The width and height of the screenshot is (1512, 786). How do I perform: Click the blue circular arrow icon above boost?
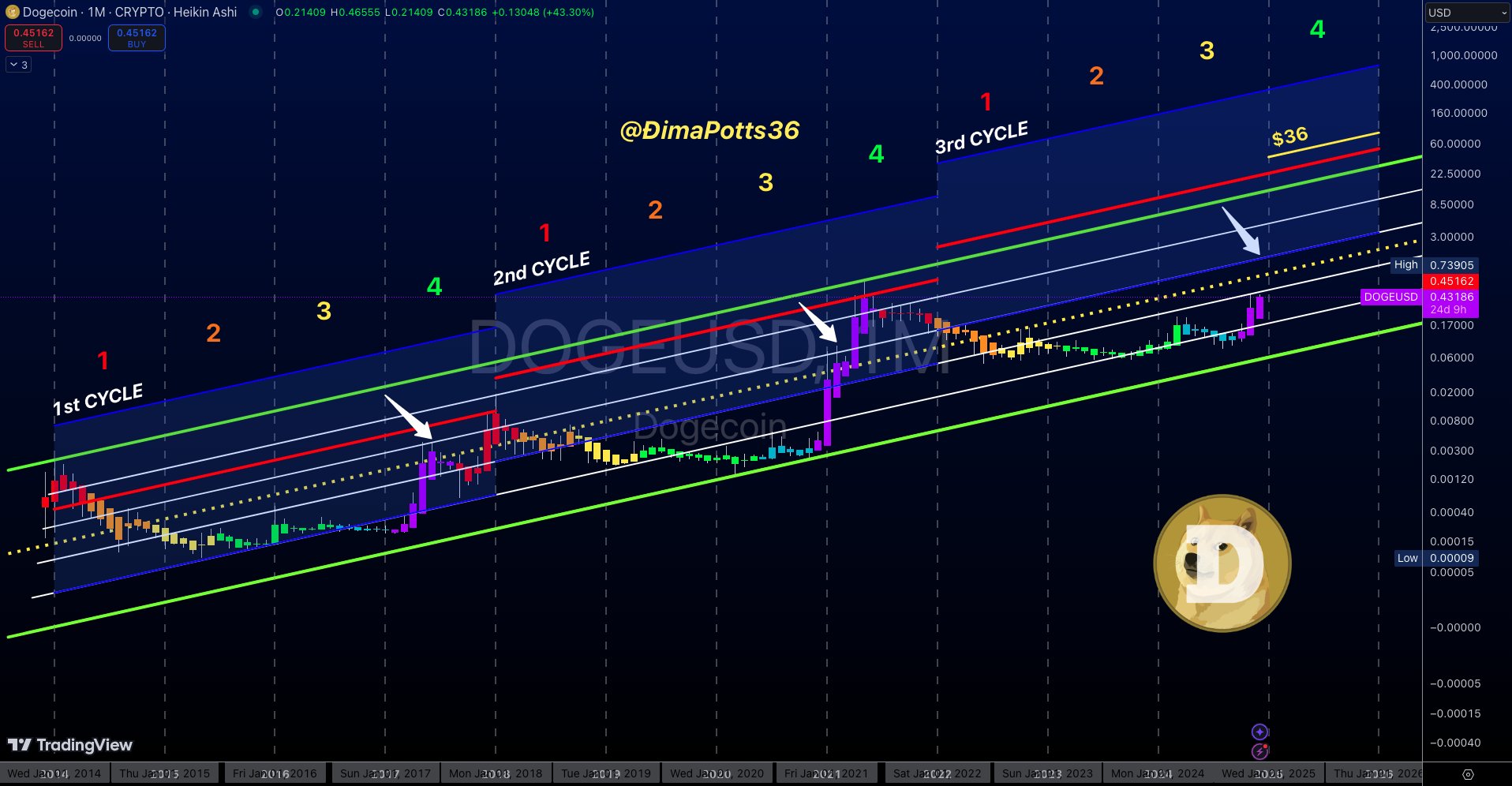1260,732
